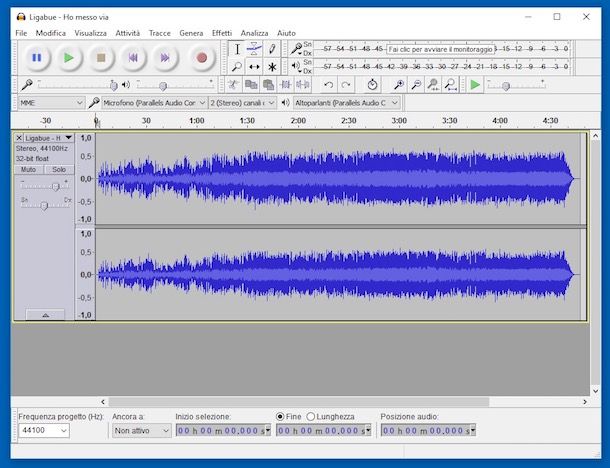
Task: Click the Pause transport button
Action: 37,58
